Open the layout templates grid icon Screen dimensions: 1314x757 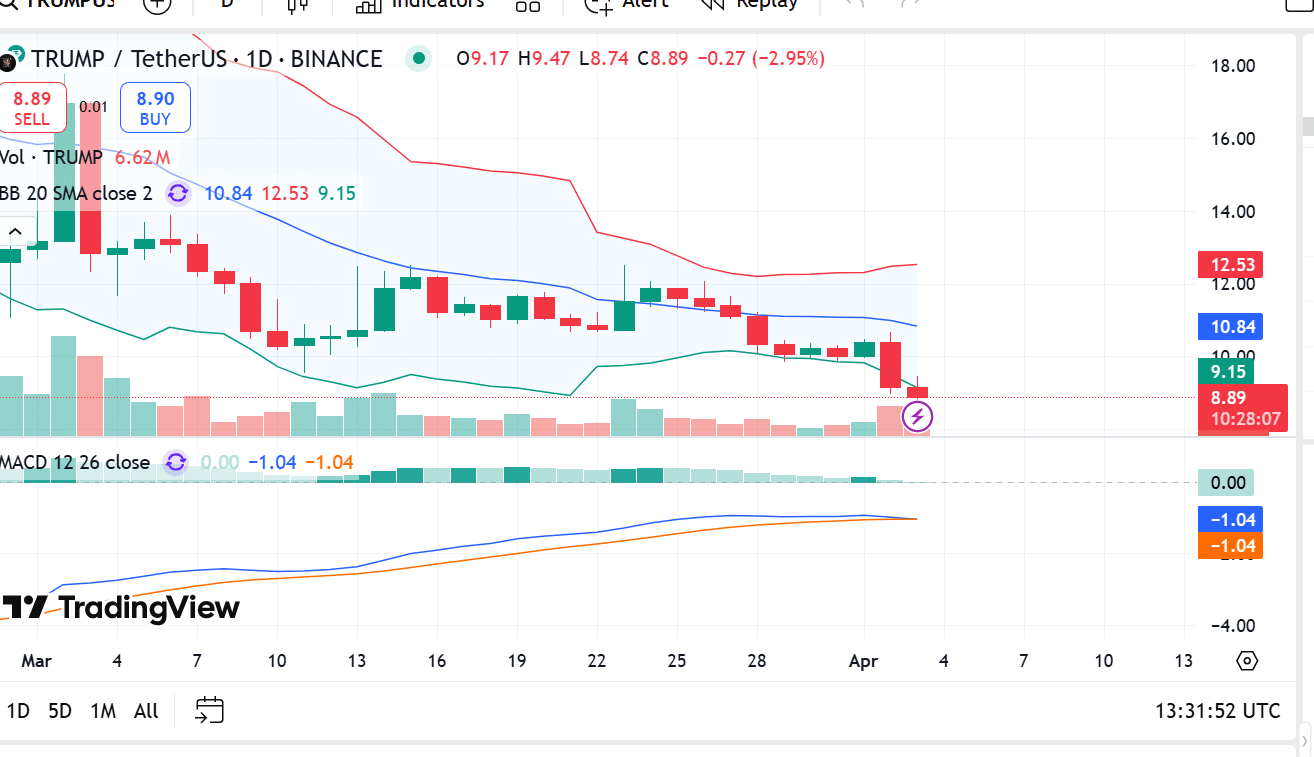[527, 5]
